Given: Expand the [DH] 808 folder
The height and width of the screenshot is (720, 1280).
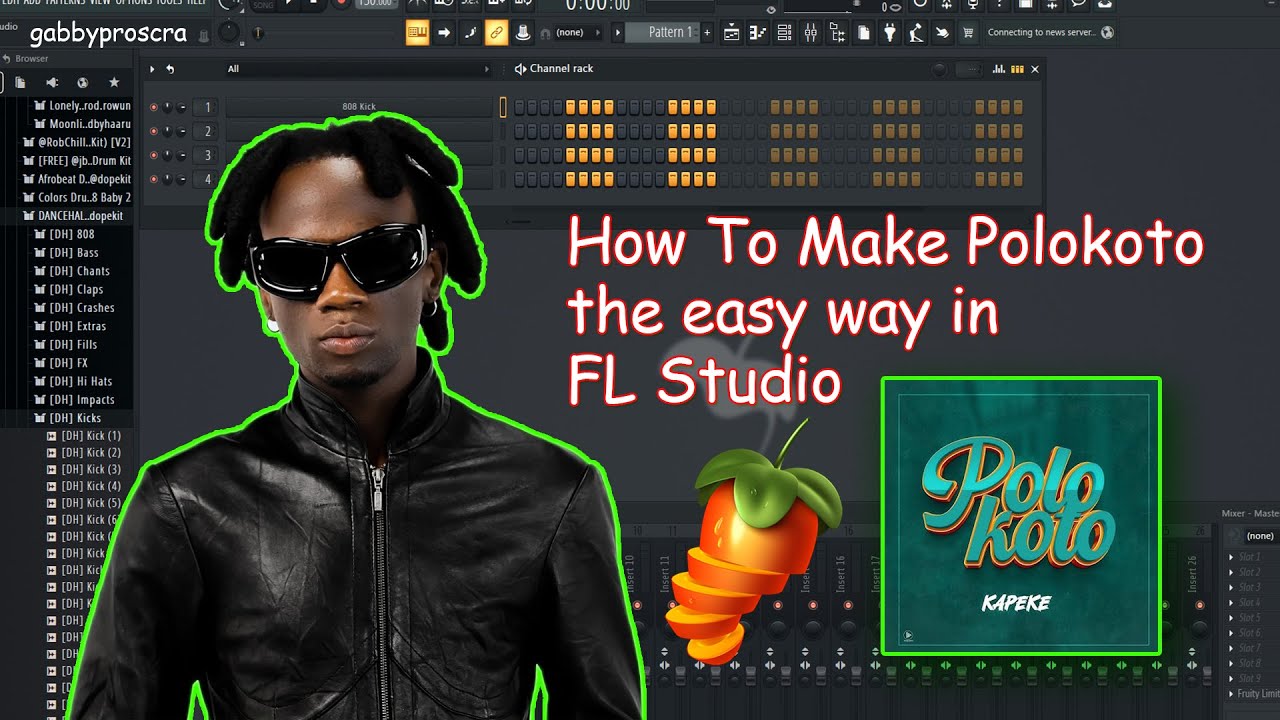Looking at the screenshot, I should click(65, 234).
